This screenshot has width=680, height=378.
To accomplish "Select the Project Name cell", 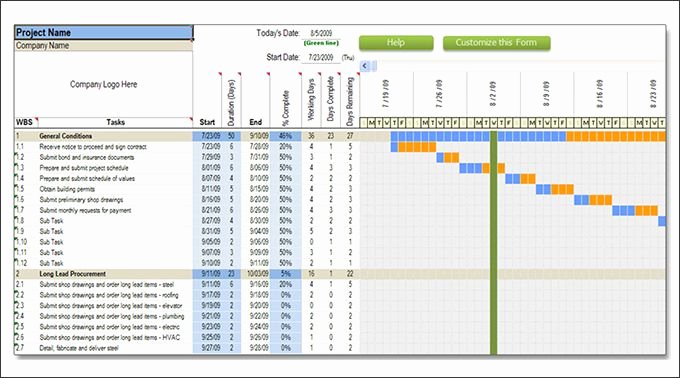I will (x=104, y=33).
